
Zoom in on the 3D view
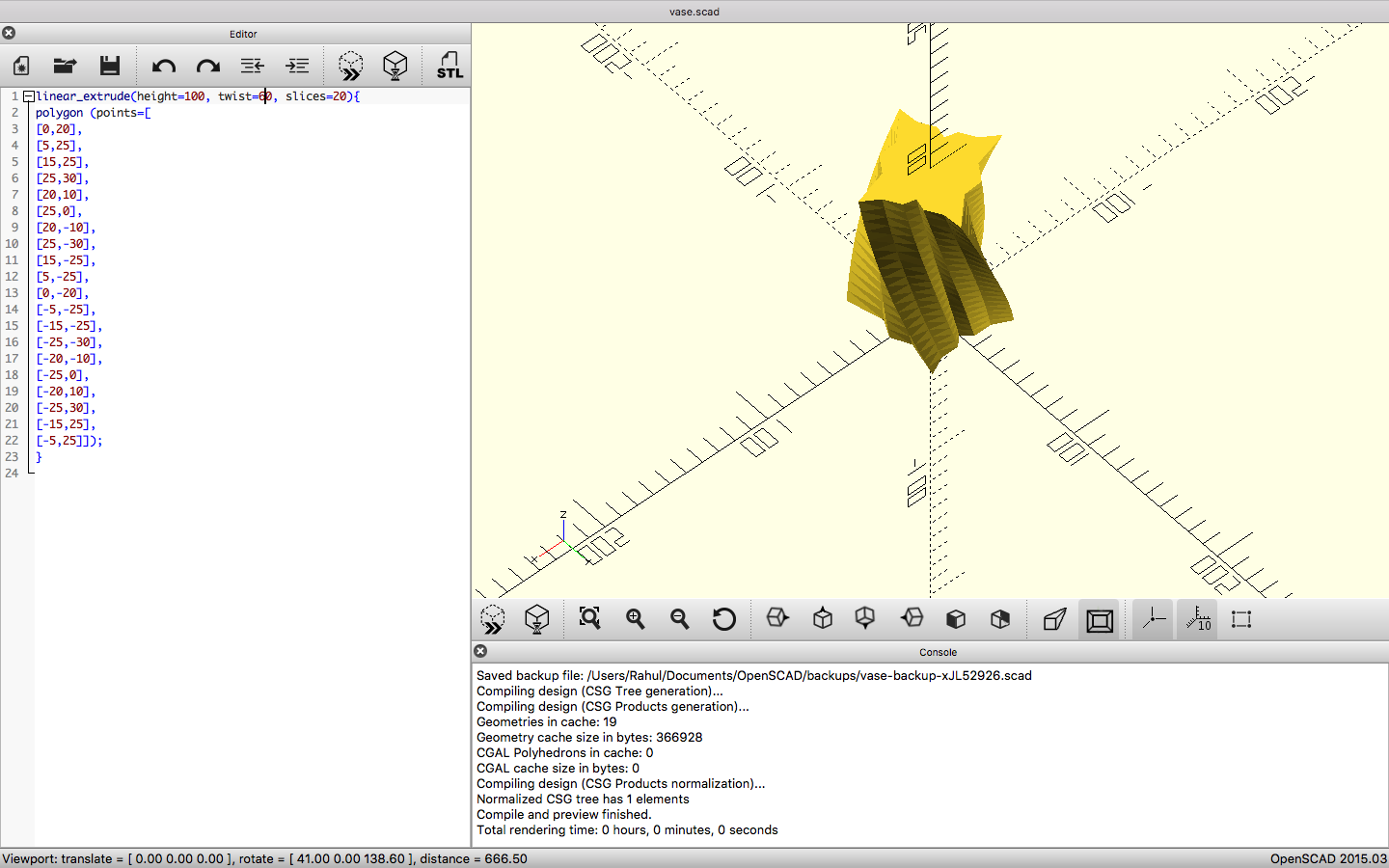pos(635,619)
